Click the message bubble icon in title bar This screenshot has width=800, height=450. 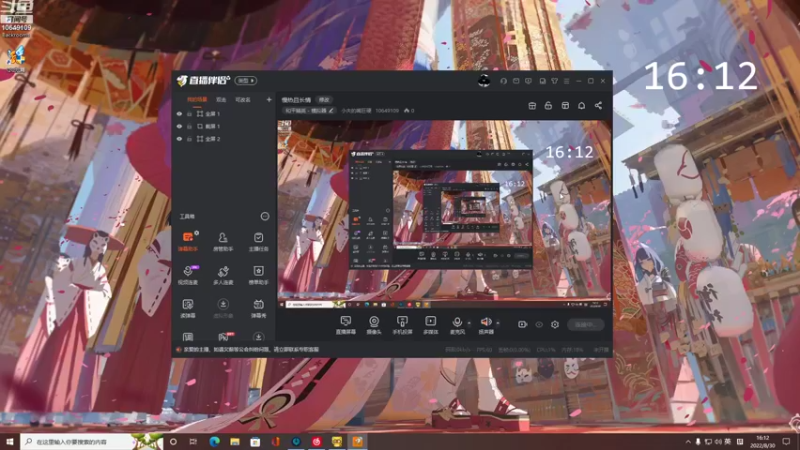point(528,81)
